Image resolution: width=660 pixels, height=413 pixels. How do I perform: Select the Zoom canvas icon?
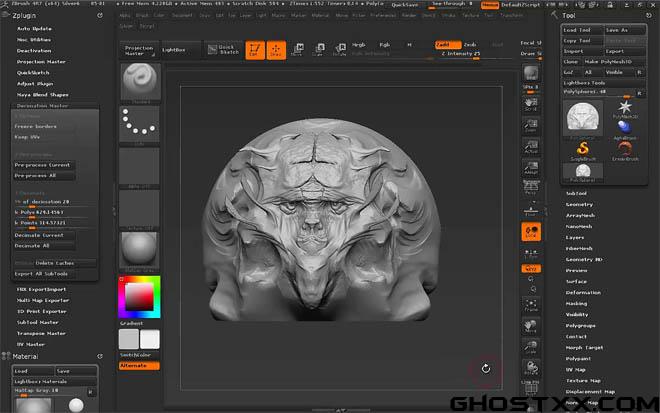tap(531, 125)
